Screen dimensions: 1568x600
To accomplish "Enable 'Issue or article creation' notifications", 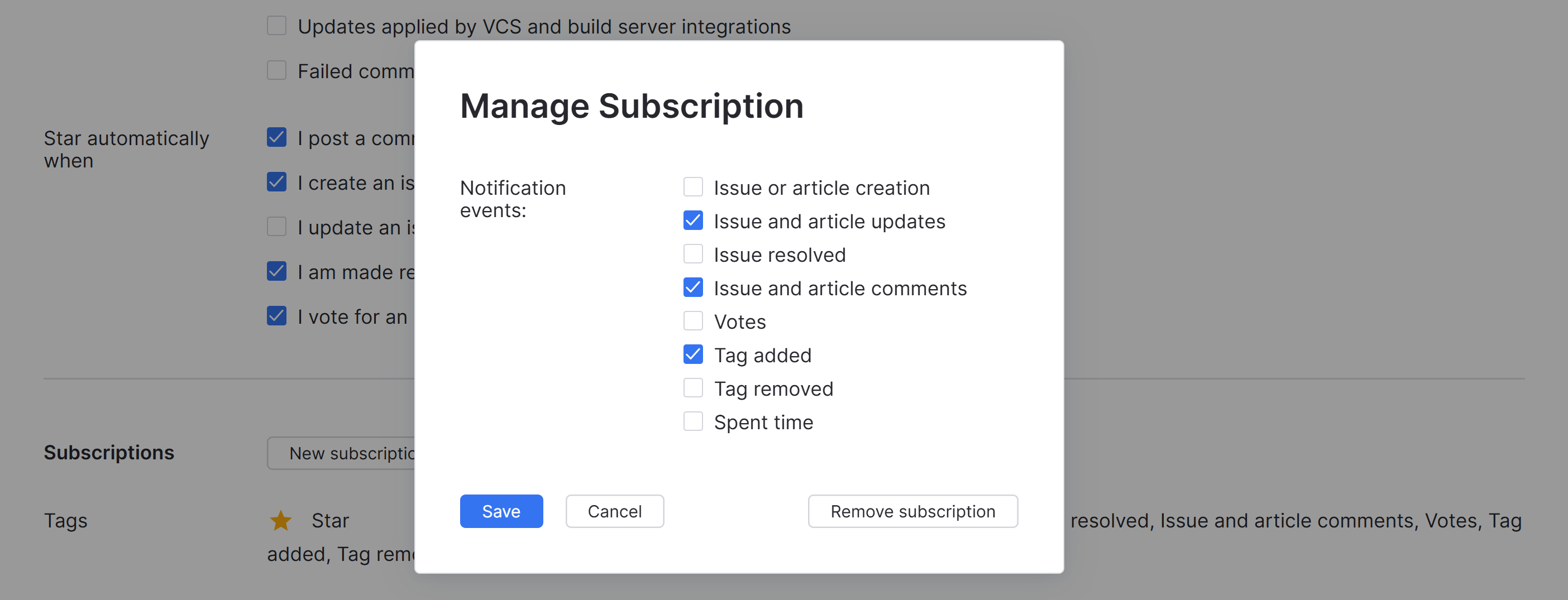I will (692, 187).
